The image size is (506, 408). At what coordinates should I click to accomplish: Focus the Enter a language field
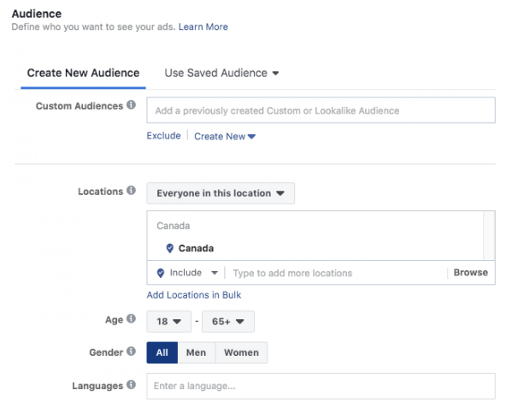click(x=321, y=386)
